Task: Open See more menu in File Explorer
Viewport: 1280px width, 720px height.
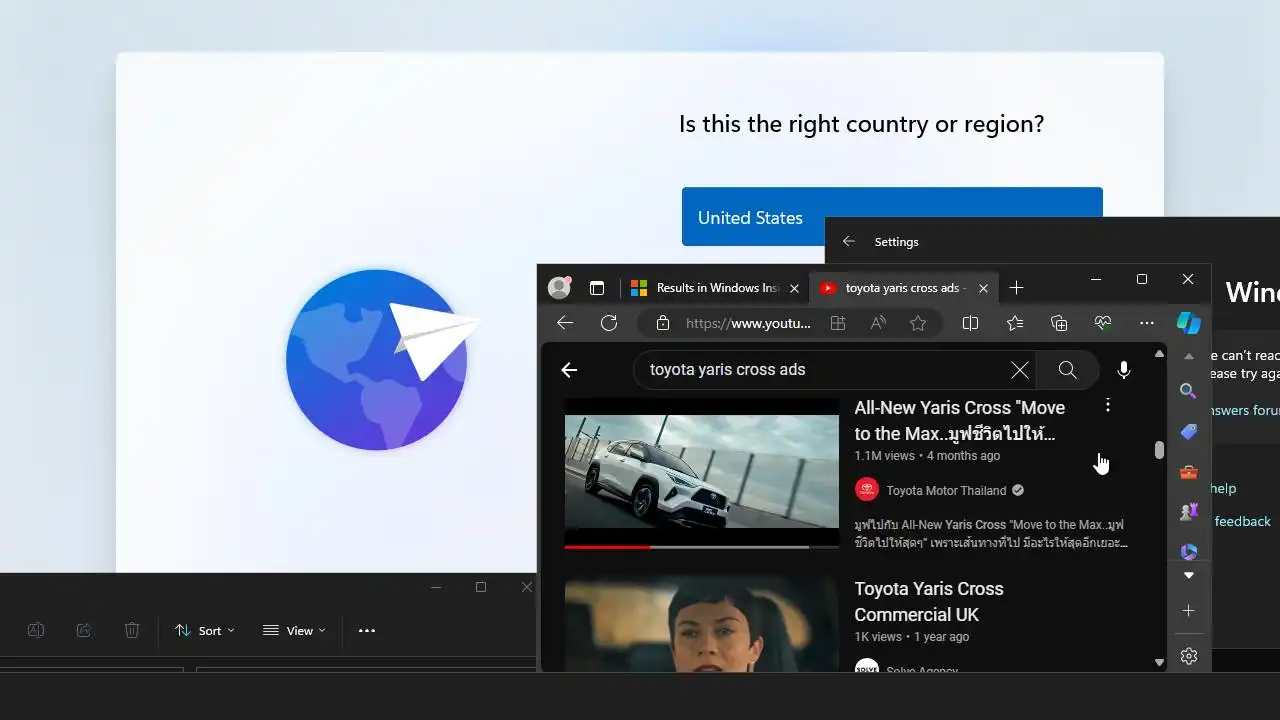Action: pos(367,630)
